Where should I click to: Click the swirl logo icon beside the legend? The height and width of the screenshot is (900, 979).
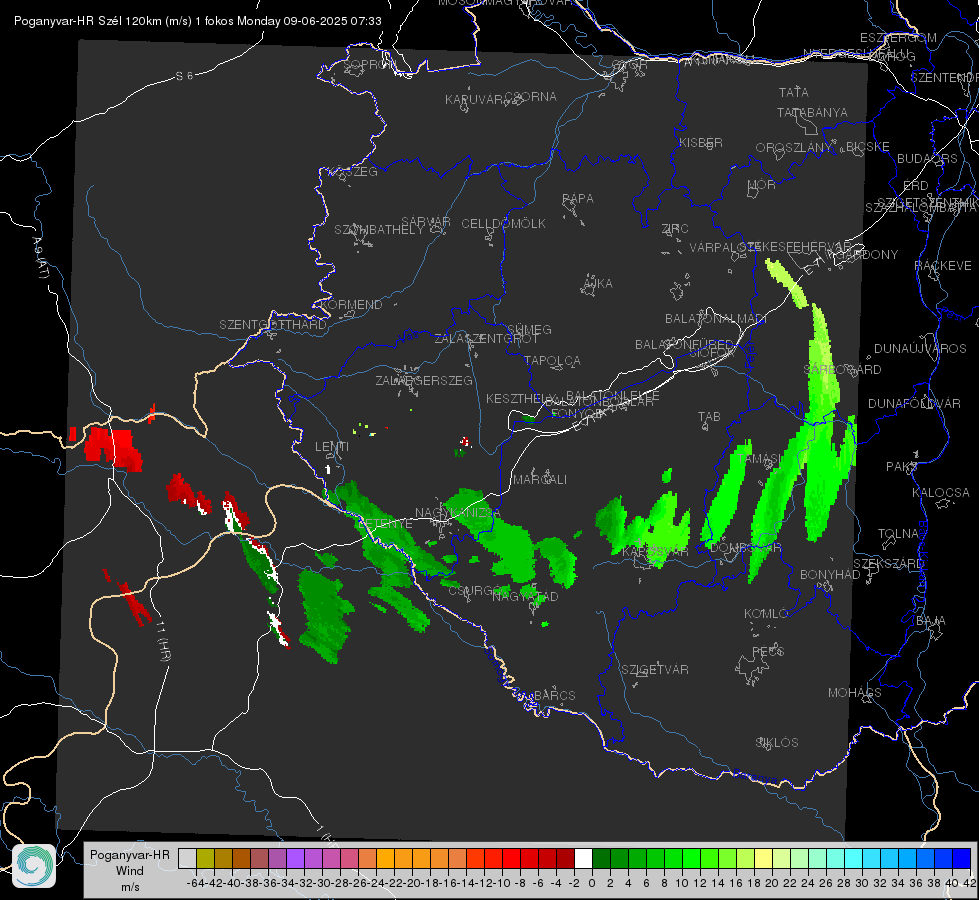click(x=34, y=866)
